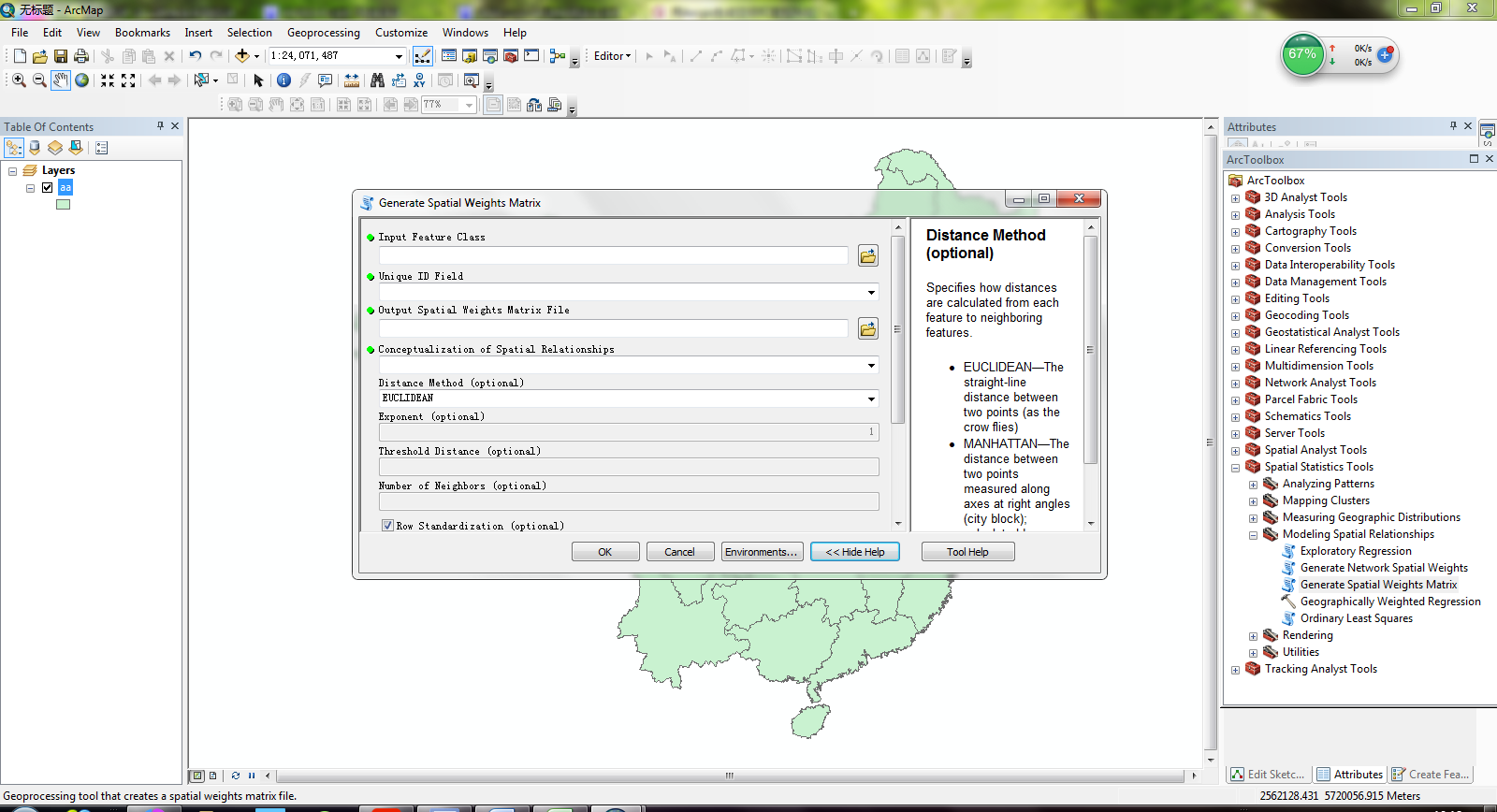This screenshot has width=1497, height=812.
Task: Switch to the Create Features tab
Action: [x=1432, y=775]
